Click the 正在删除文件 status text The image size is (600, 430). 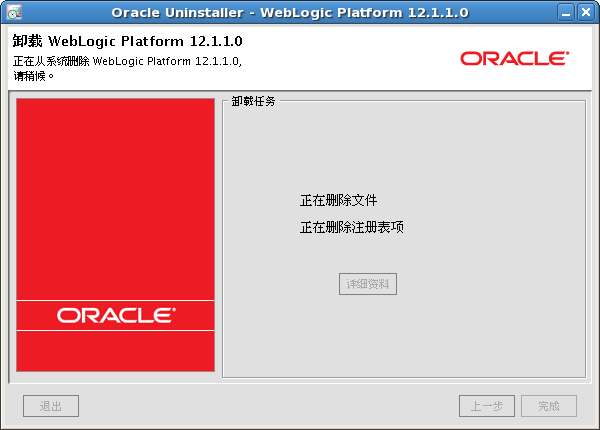click(x=338, y=200)
